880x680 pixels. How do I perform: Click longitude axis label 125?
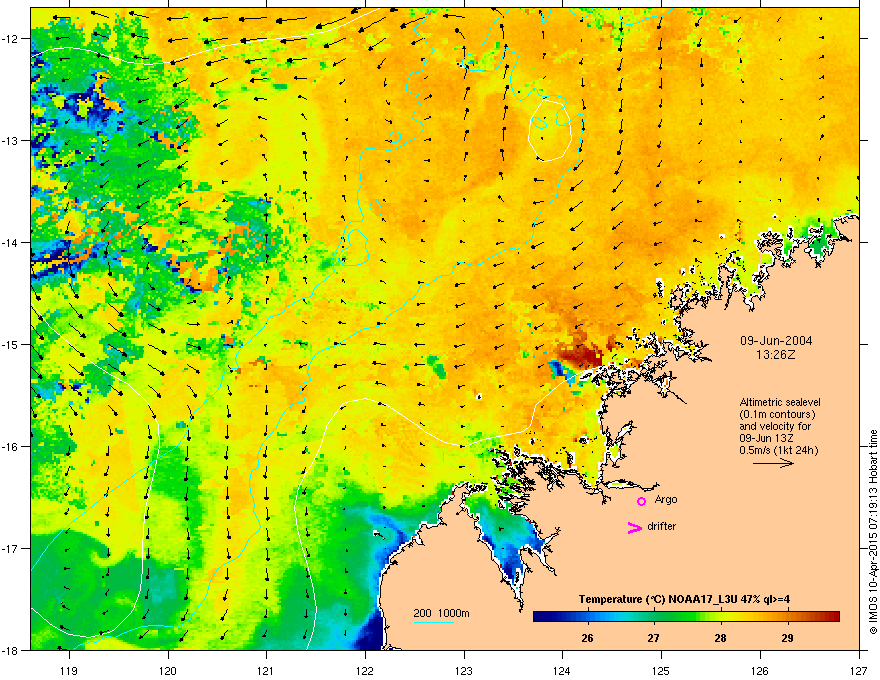coord(661,670)
